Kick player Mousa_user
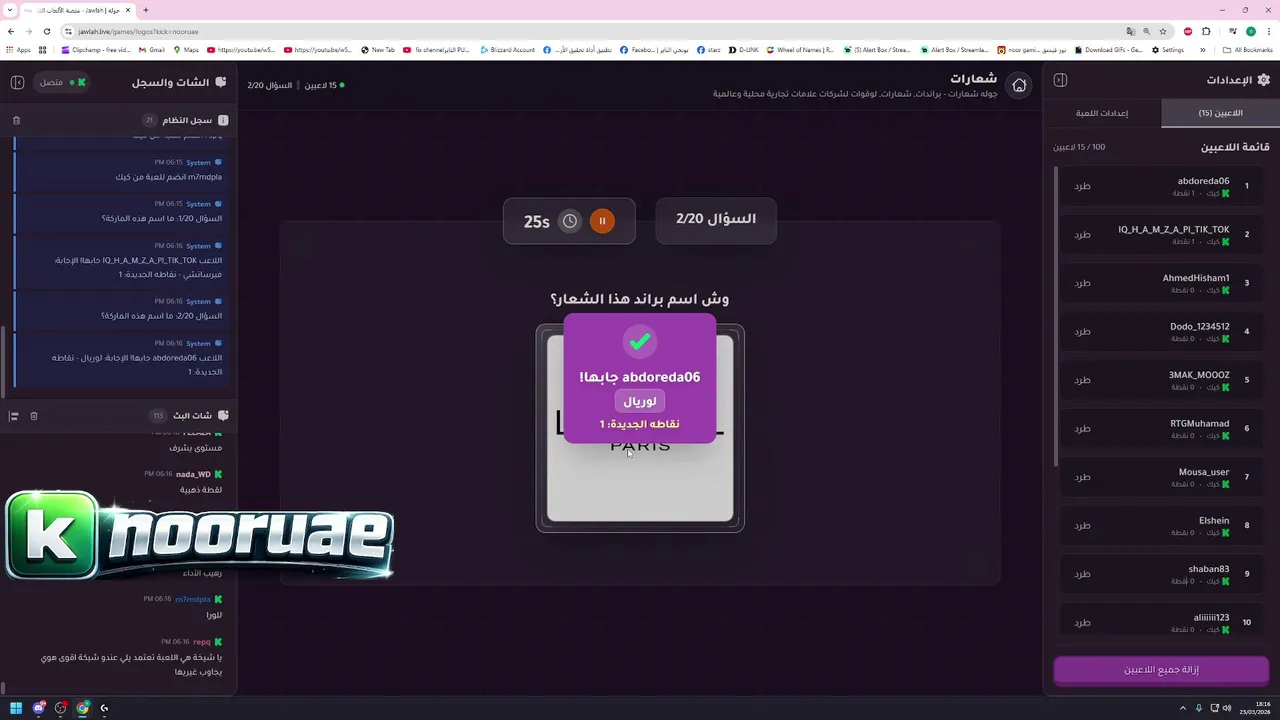Image resolution: width=1280 pixels, height=720 pixels. click(x=1082, y=477)
